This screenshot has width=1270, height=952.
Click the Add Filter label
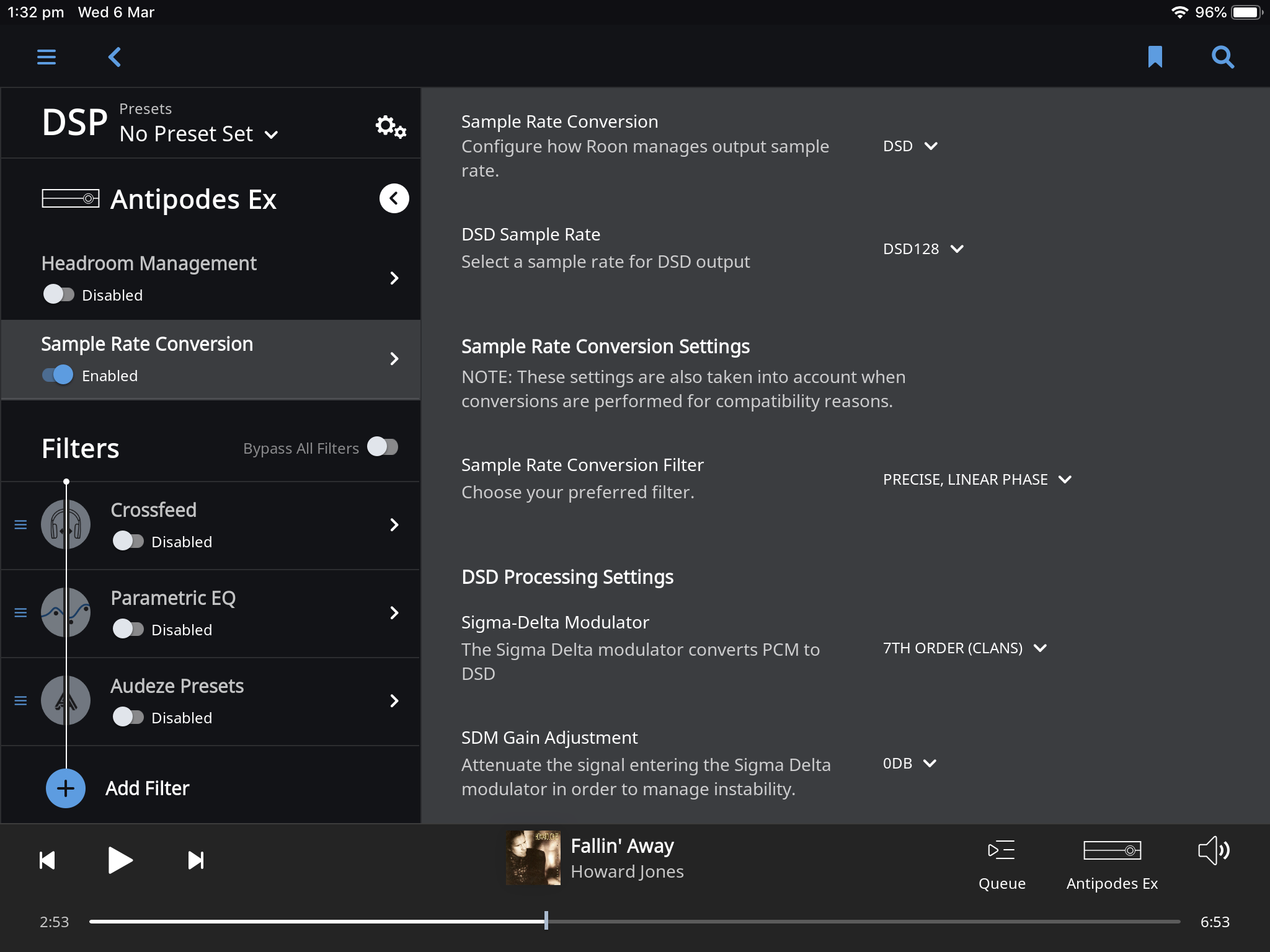coord(148,788)
